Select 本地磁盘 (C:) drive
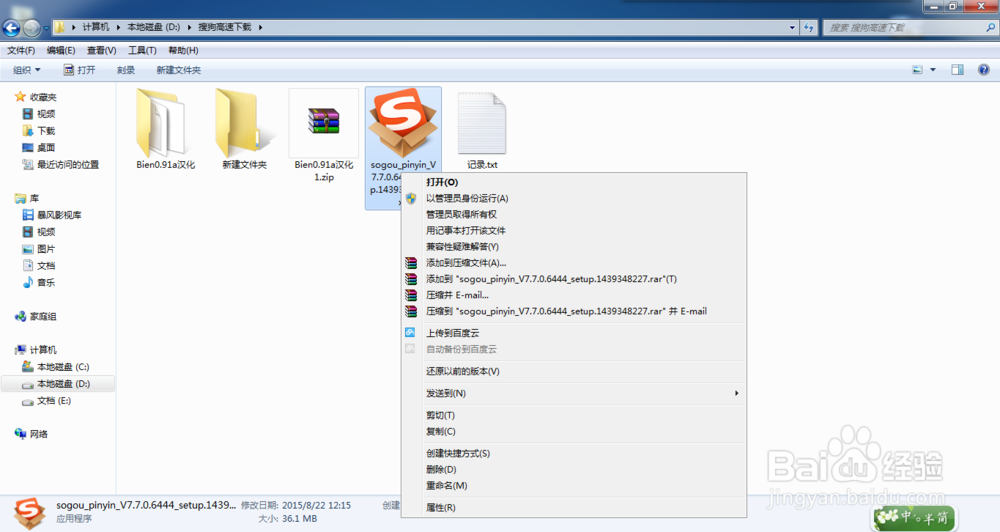This screenshot has height=532, width=1000. [x=63, y=367]
